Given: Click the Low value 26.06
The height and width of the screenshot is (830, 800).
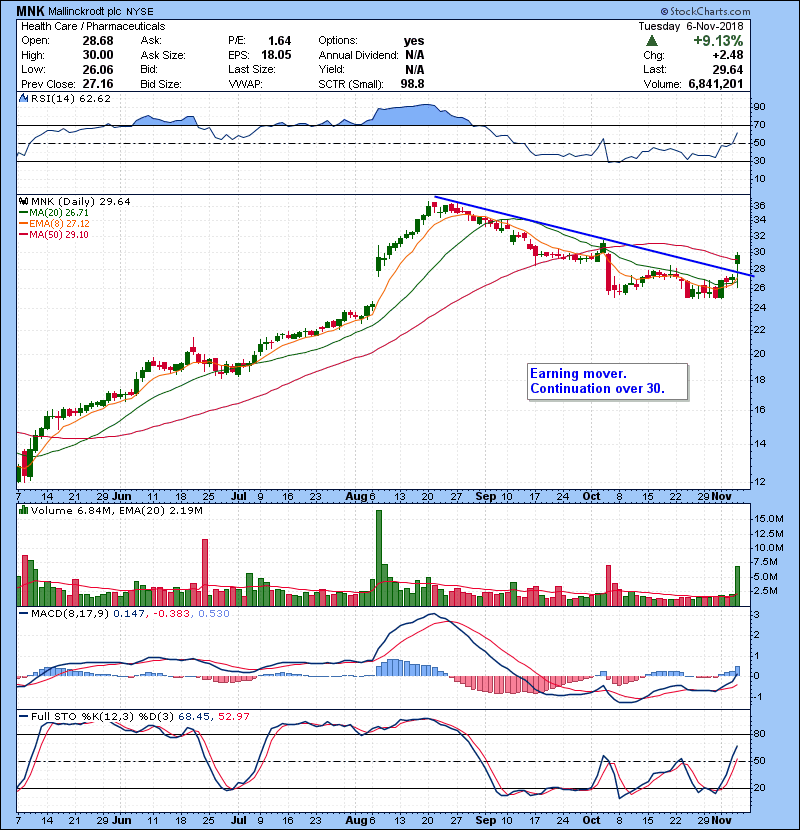Looking at the screenshot, I should point(98,69).
